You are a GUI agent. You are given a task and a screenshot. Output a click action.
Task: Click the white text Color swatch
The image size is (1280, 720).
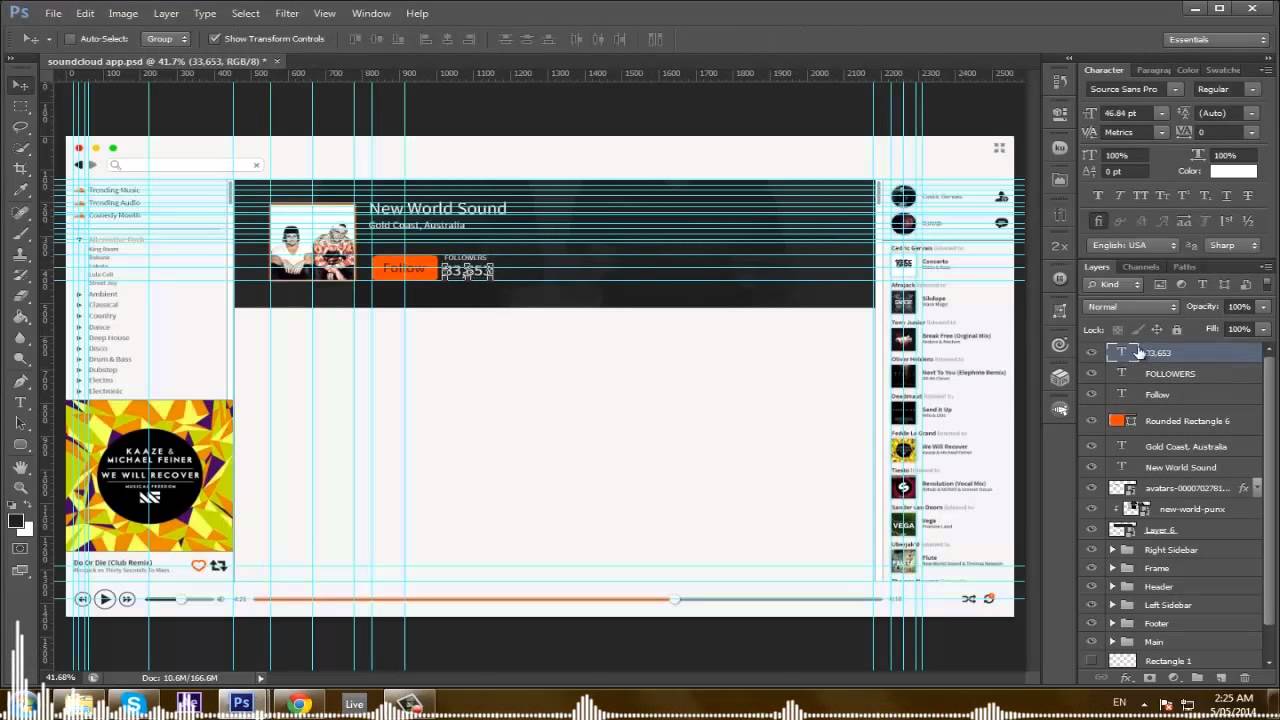[x=1233, y=171]
